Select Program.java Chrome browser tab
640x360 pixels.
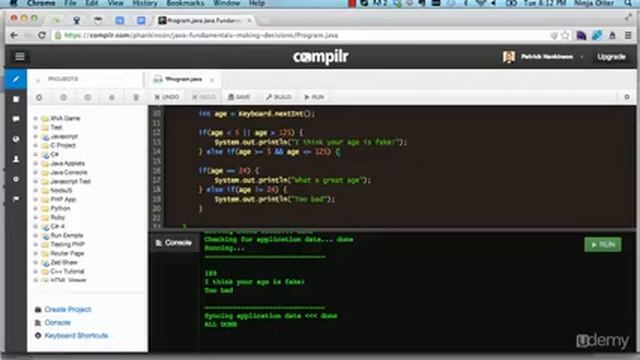(x=204, y=20)
